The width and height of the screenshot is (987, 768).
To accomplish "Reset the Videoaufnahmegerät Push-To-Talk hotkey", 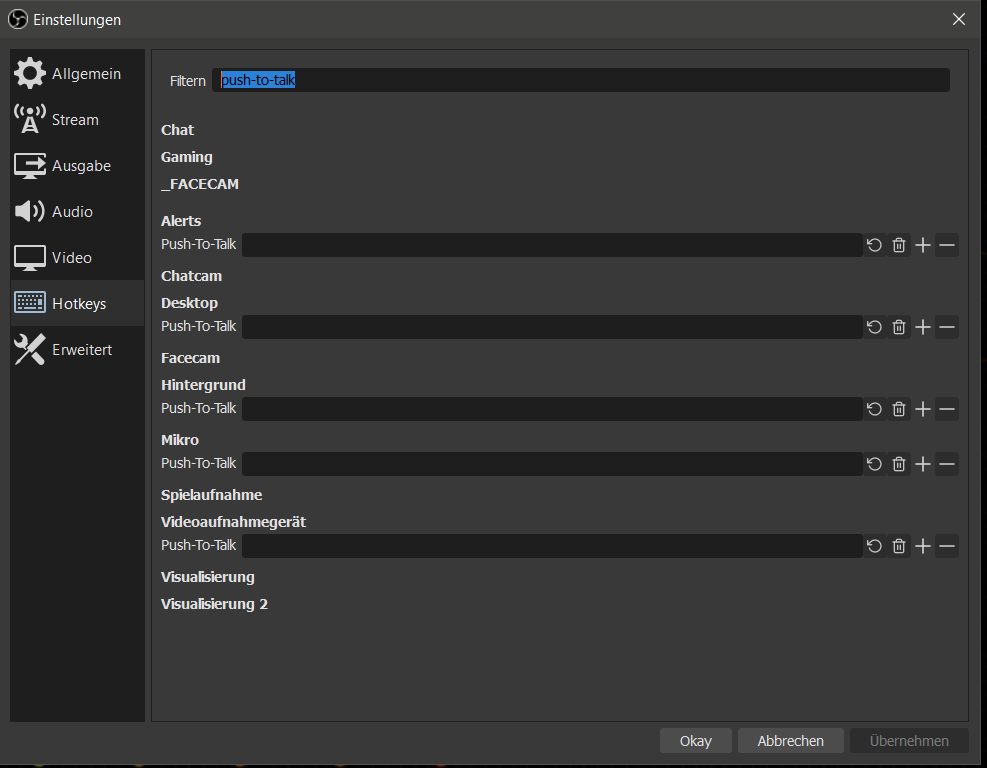I will tap(874, 546).
